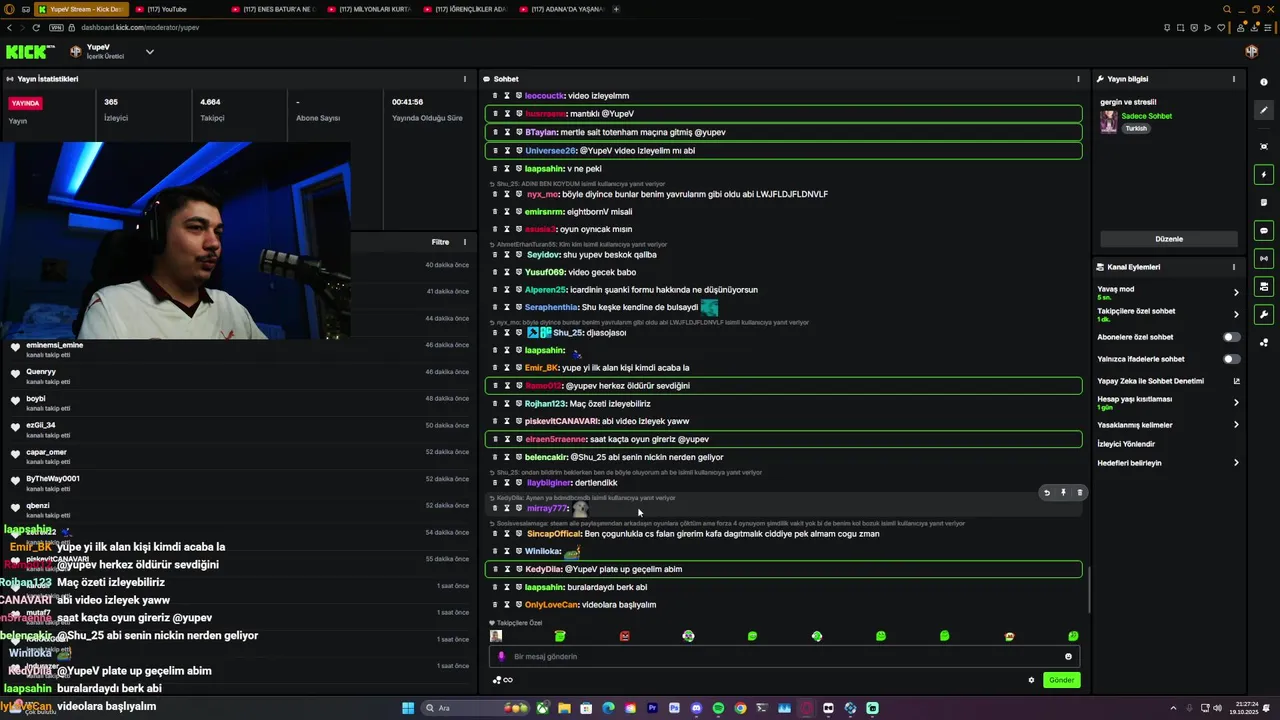Click the Düzenle button
The width and height of the screenshot is (1280, 720).
tap(1168, 239)
